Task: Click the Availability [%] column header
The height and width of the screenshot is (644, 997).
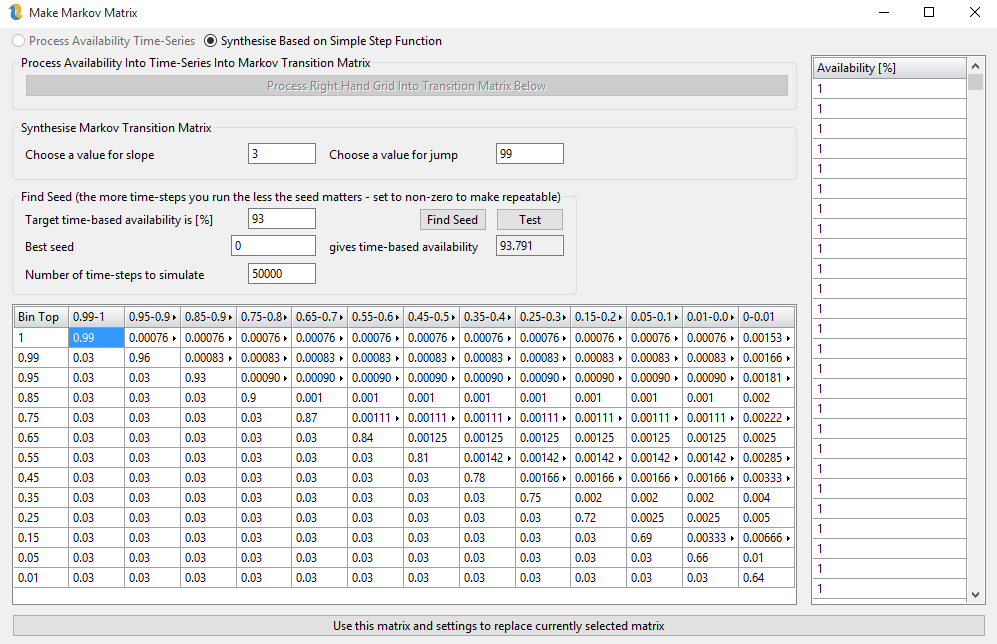Action: (x=888, y=68)
